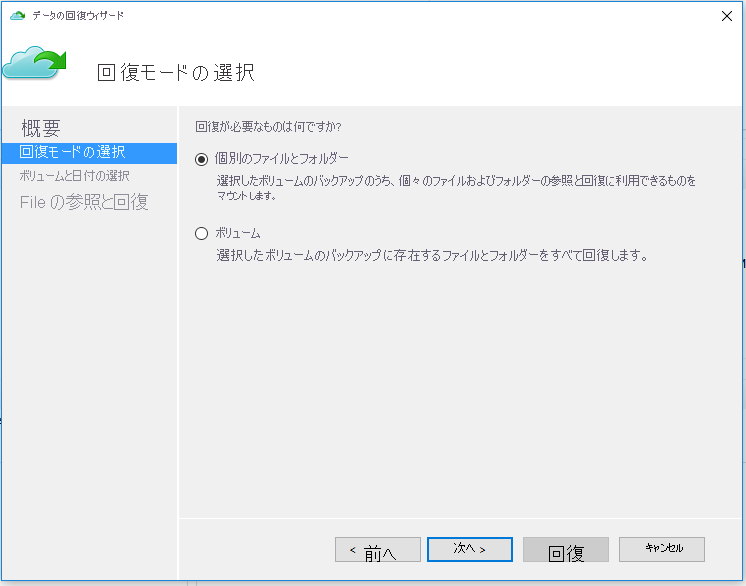The width and height of the screenshot is (746, 586).
Task: Click the large cloud recovery arrow icon
Action: tap(34, 62)
